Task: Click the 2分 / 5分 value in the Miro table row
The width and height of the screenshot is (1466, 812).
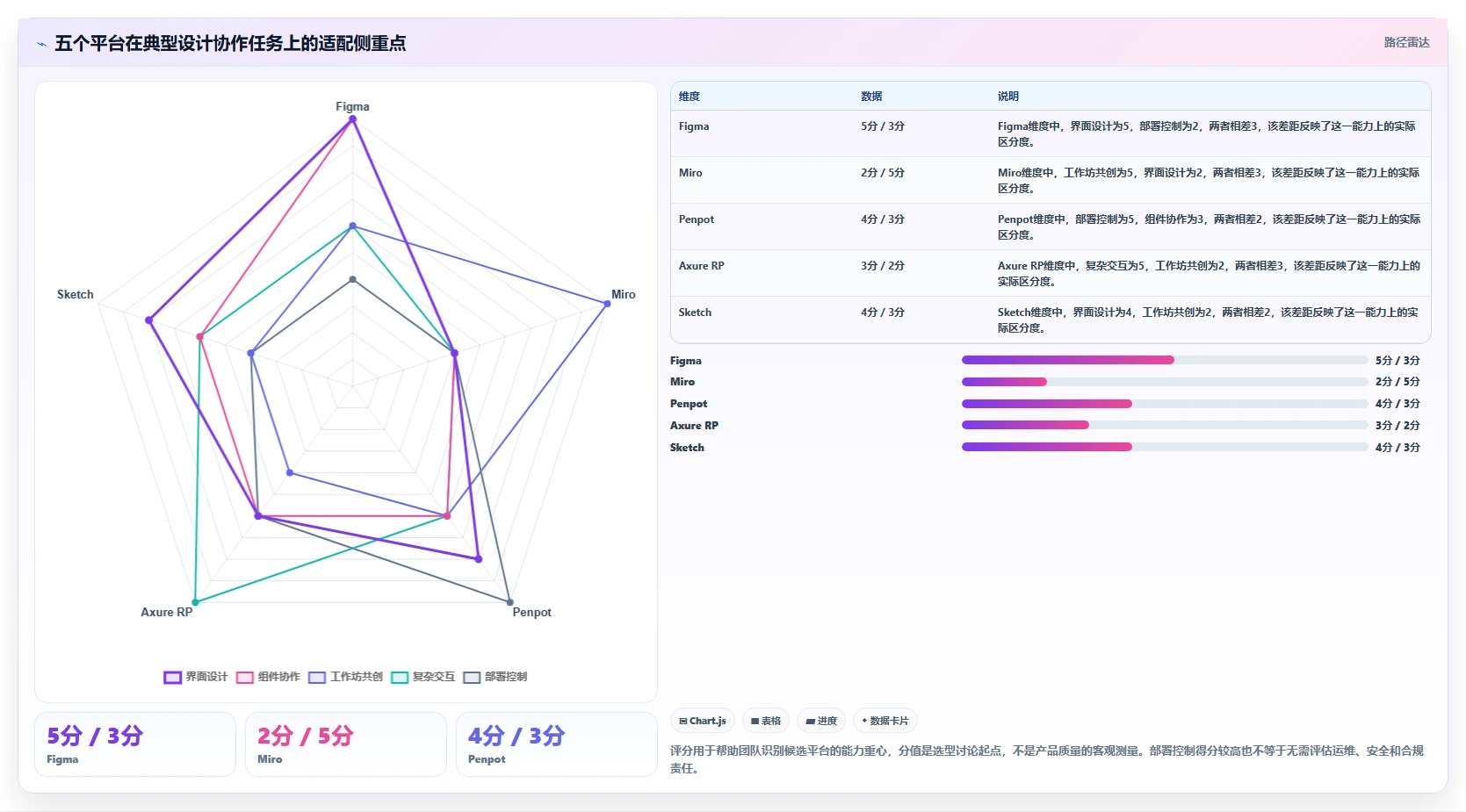Action: (x=883, y=173)
